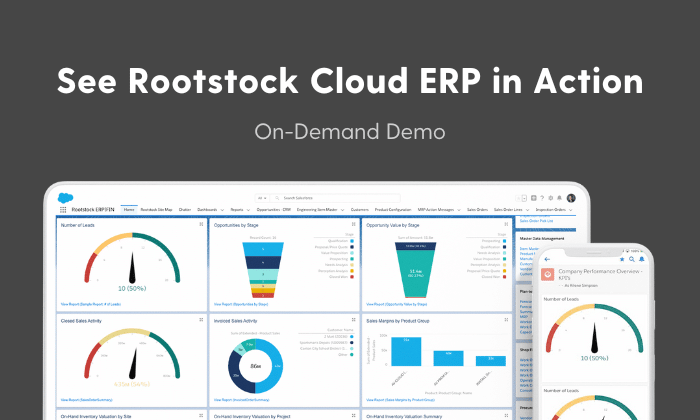This screenshot has width=700, height=420.
Task: Click the "10 (50%)" value in desktop Number of Leads
Action: 132,289
